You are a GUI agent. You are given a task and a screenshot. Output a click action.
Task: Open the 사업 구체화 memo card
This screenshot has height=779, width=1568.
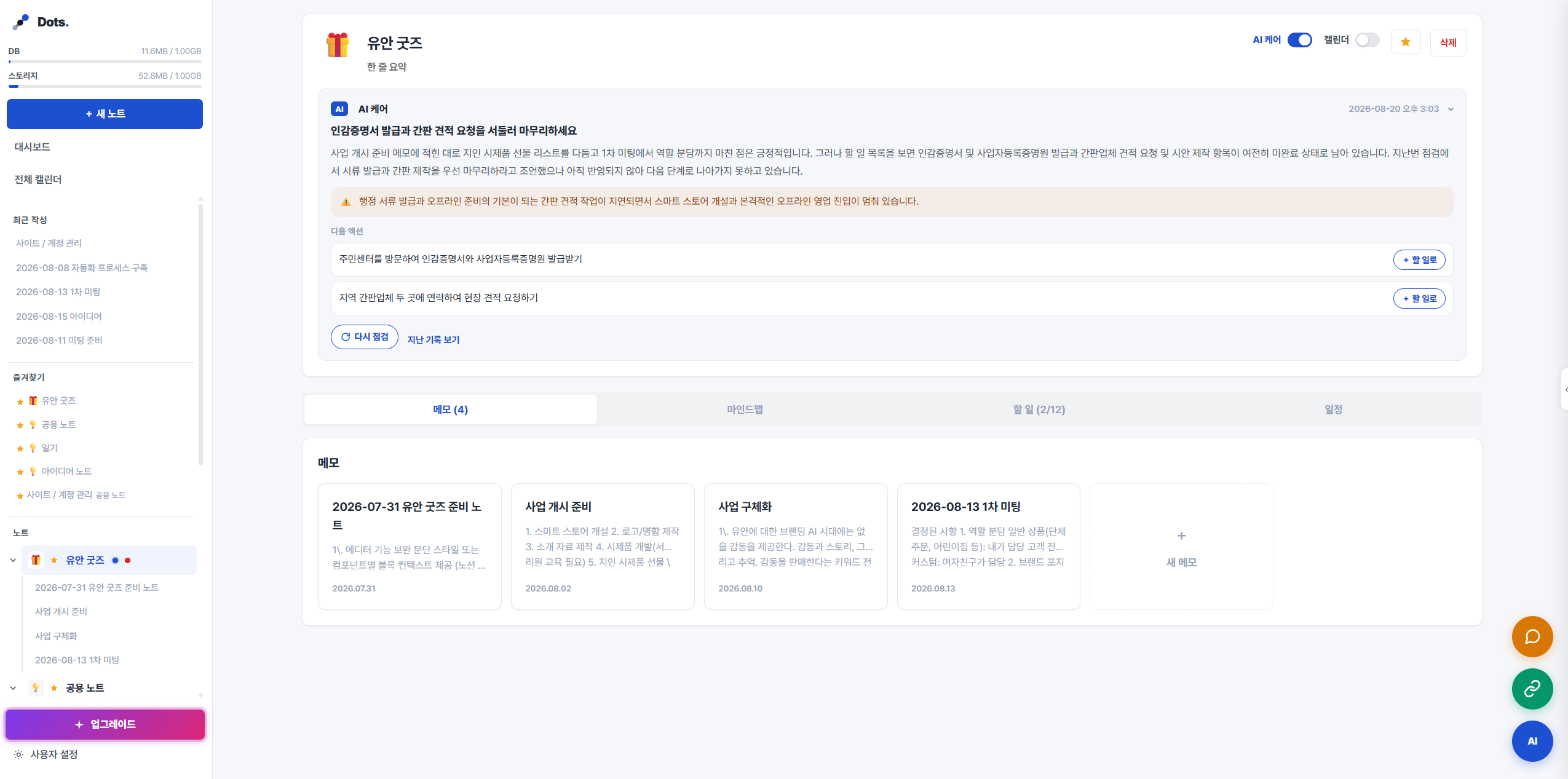coord(796,547)
